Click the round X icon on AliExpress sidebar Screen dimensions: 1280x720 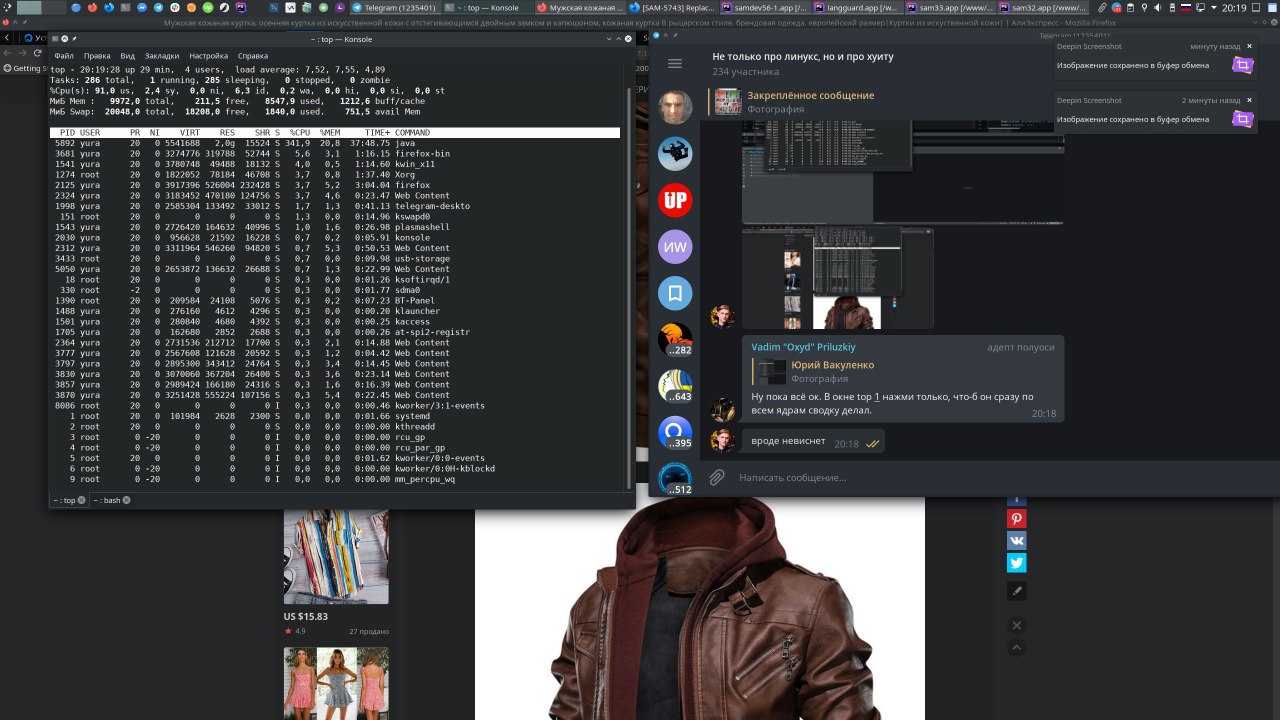coord(1016,626)
